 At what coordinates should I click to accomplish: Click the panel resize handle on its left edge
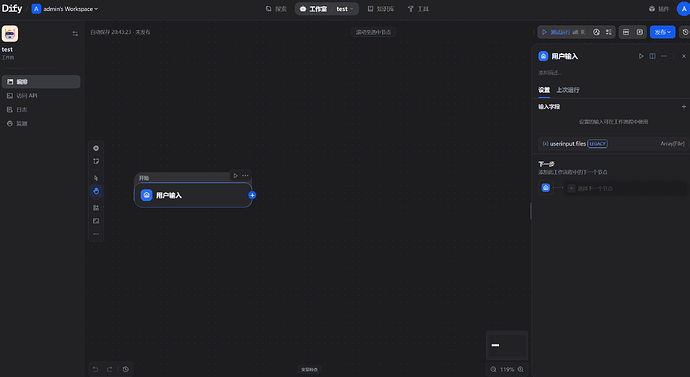[x=531, y=211]
